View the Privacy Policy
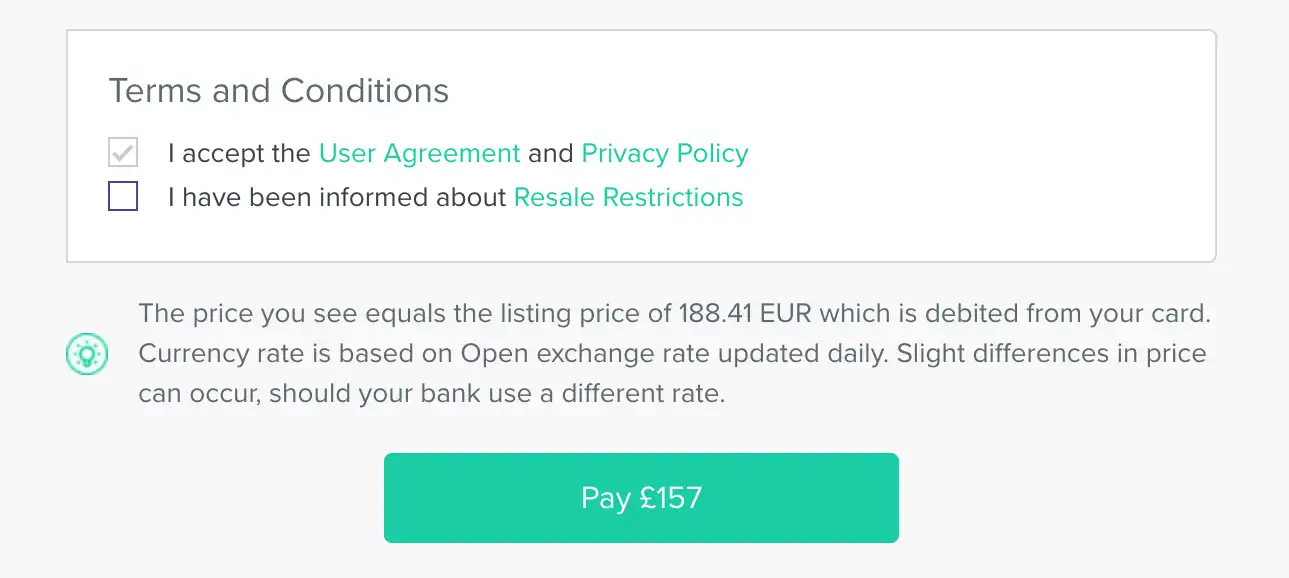 (x=664, y=153)
